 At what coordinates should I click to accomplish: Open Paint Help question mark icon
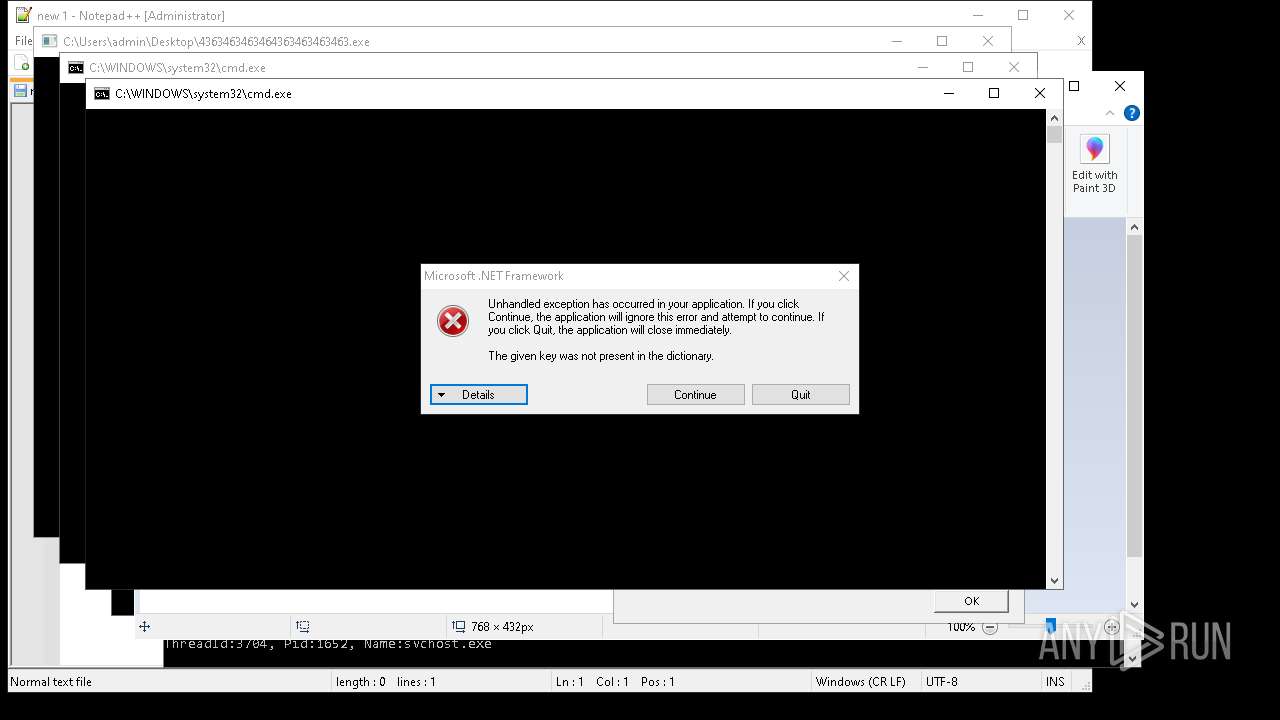tap(1131, 113)
